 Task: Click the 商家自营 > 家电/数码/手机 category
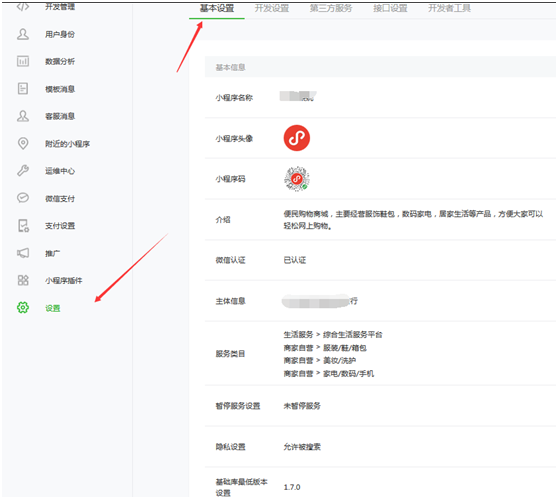[328, 373]
